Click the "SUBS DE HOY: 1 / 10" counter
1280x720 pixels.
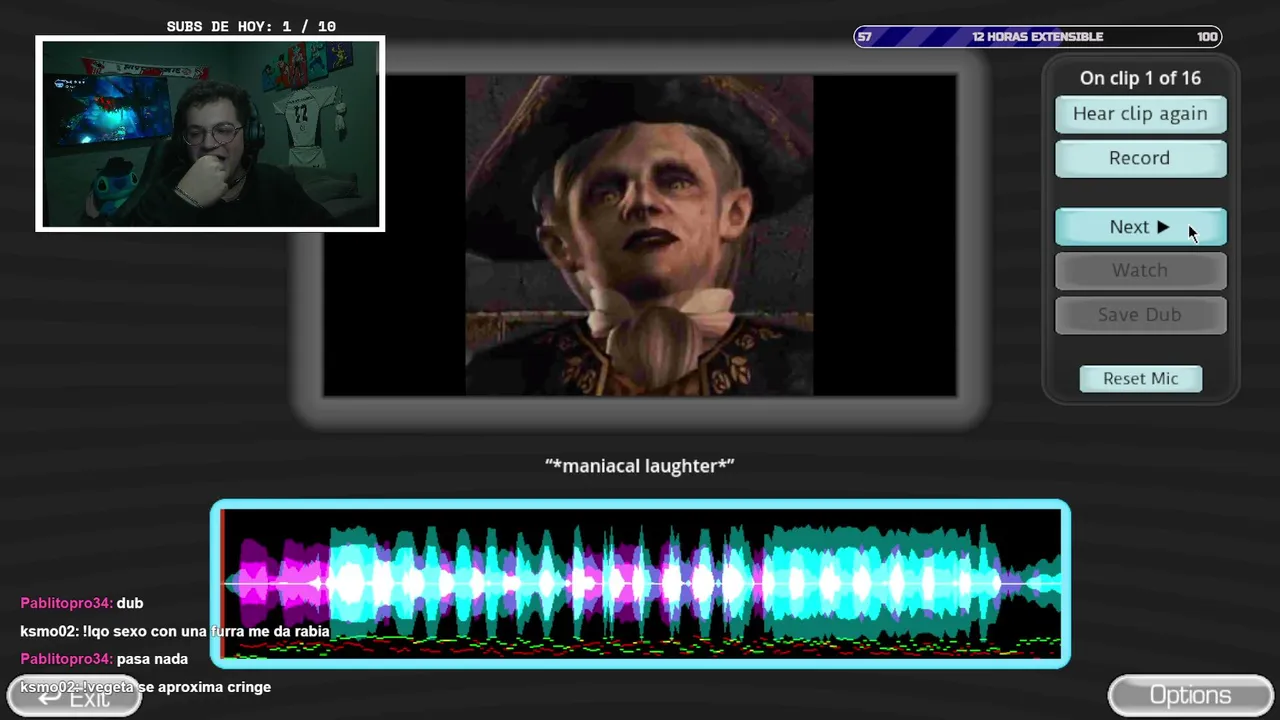point(251,27)
